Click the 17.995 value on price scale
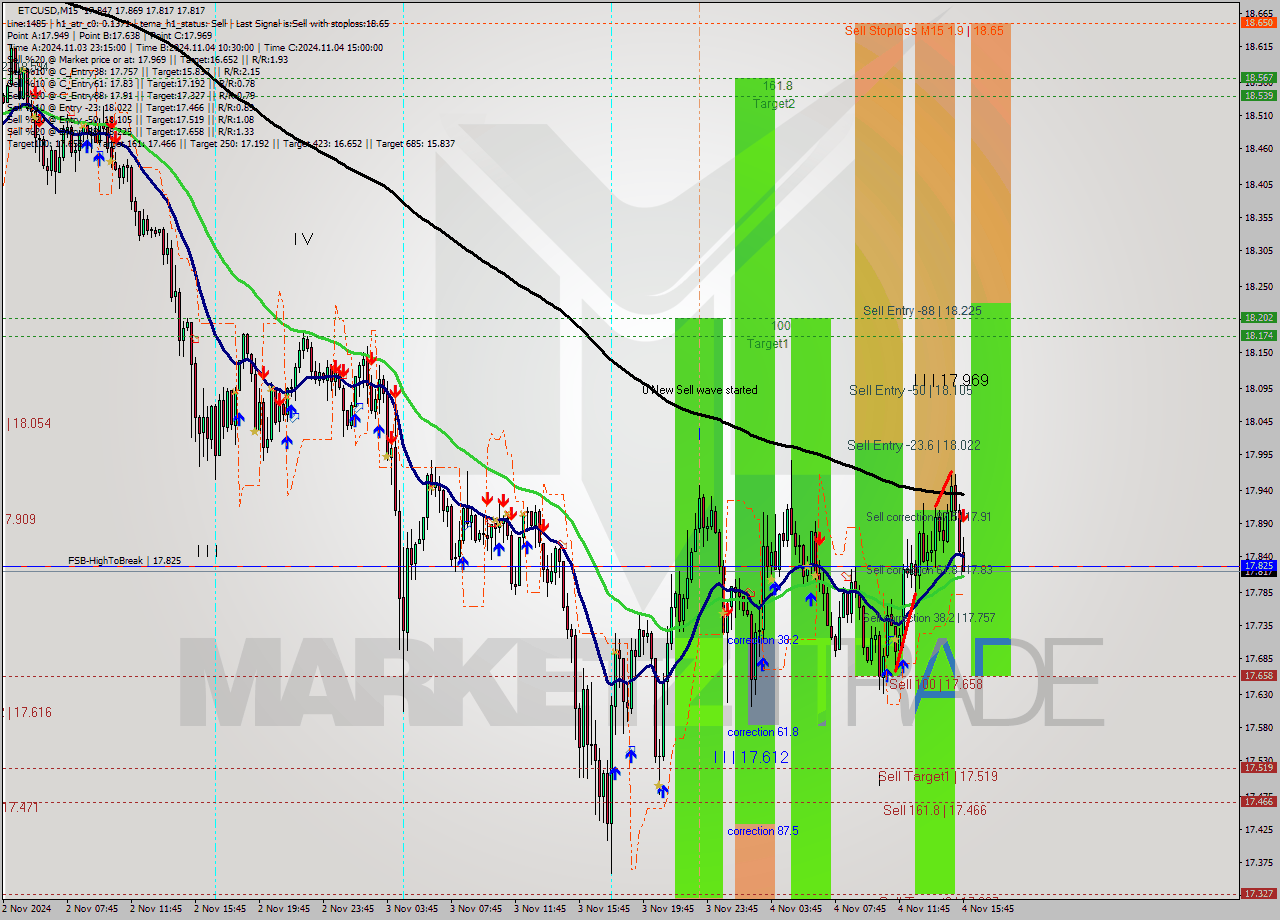This screenshot has width=1280, height=920. tap(1258, 454)
